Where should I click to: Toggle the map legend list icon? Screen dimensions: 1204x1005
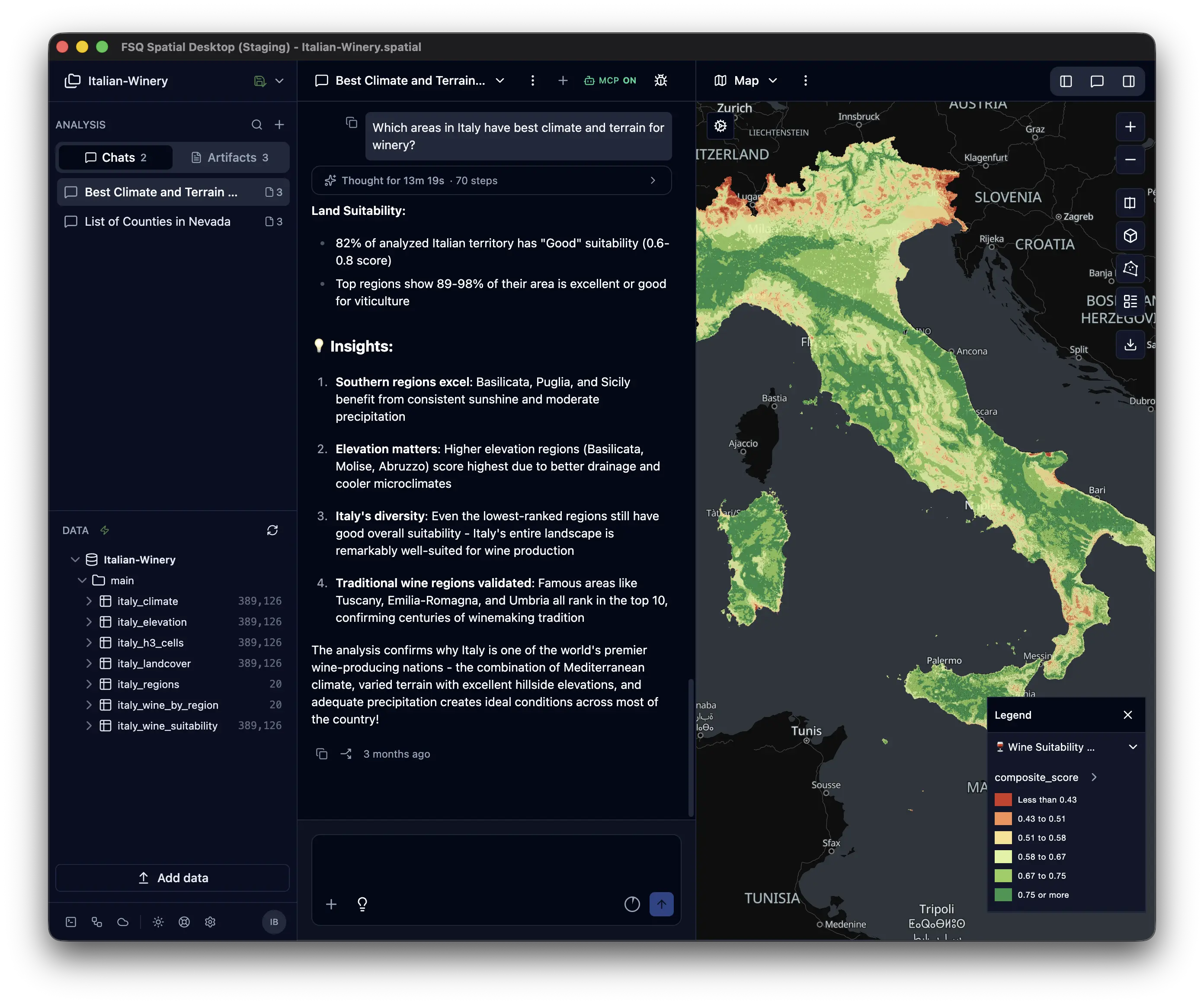(x=1130, y=301)
